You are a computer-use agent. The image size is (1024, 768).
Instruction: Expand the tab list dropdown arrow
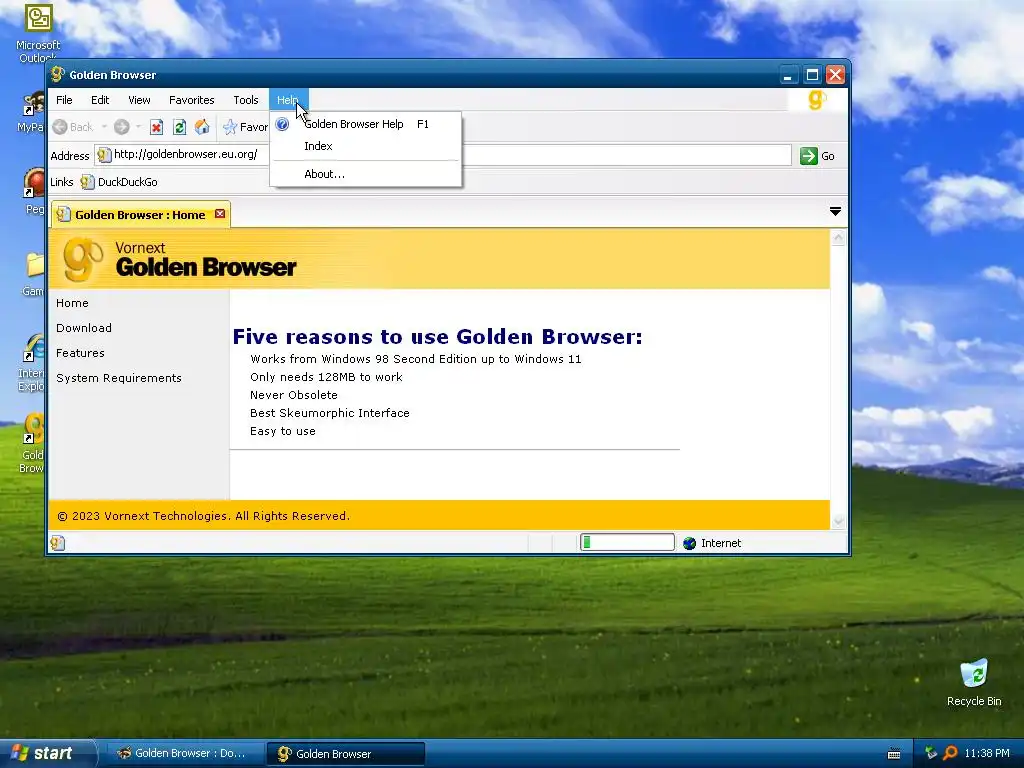(x=835, y=211)
